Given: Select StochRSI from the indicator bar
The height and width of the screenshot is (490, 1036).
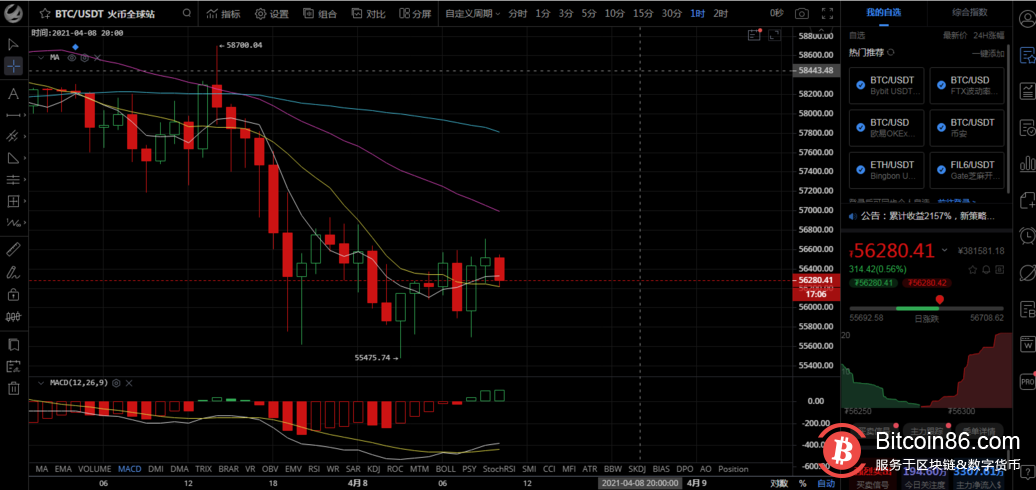Looking at the screenshot, I should point(497,468).
